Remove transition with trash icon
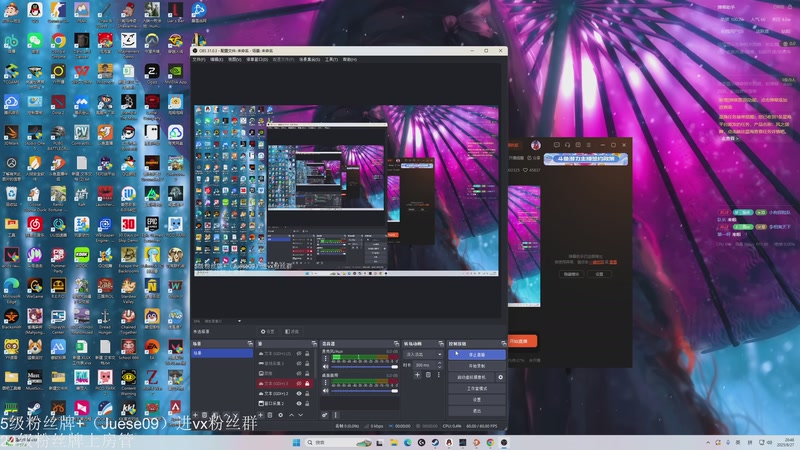Viewport: 800px width, 450px height. [x=428, y=374]
